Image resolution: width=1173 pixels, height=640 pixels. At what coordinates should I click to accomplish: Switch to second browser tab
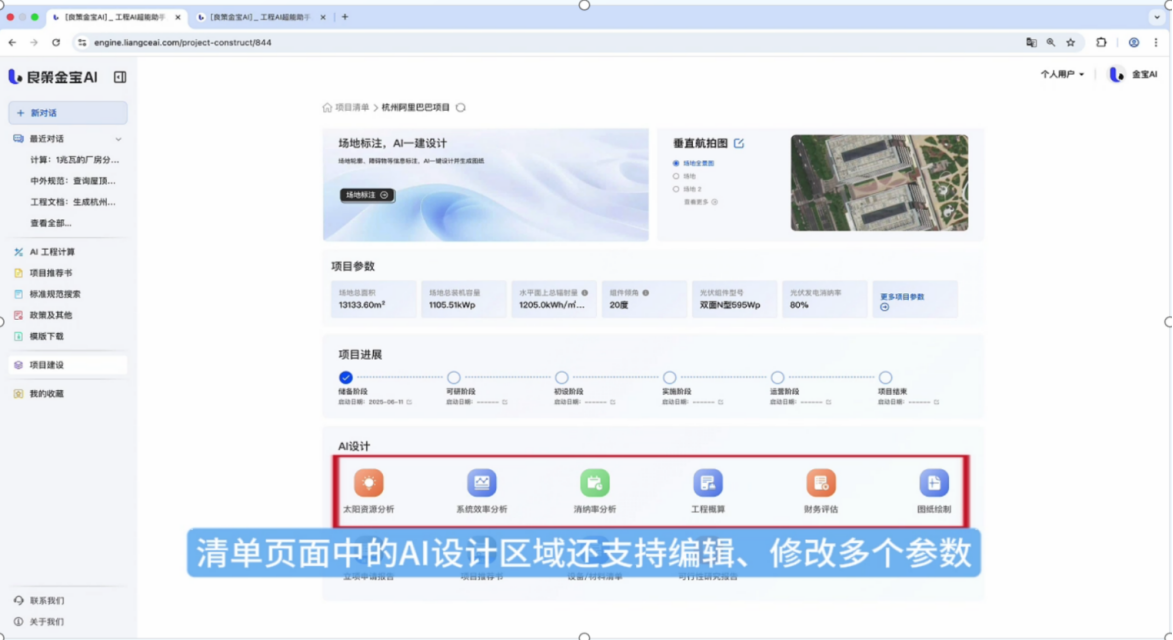(260, 17)
